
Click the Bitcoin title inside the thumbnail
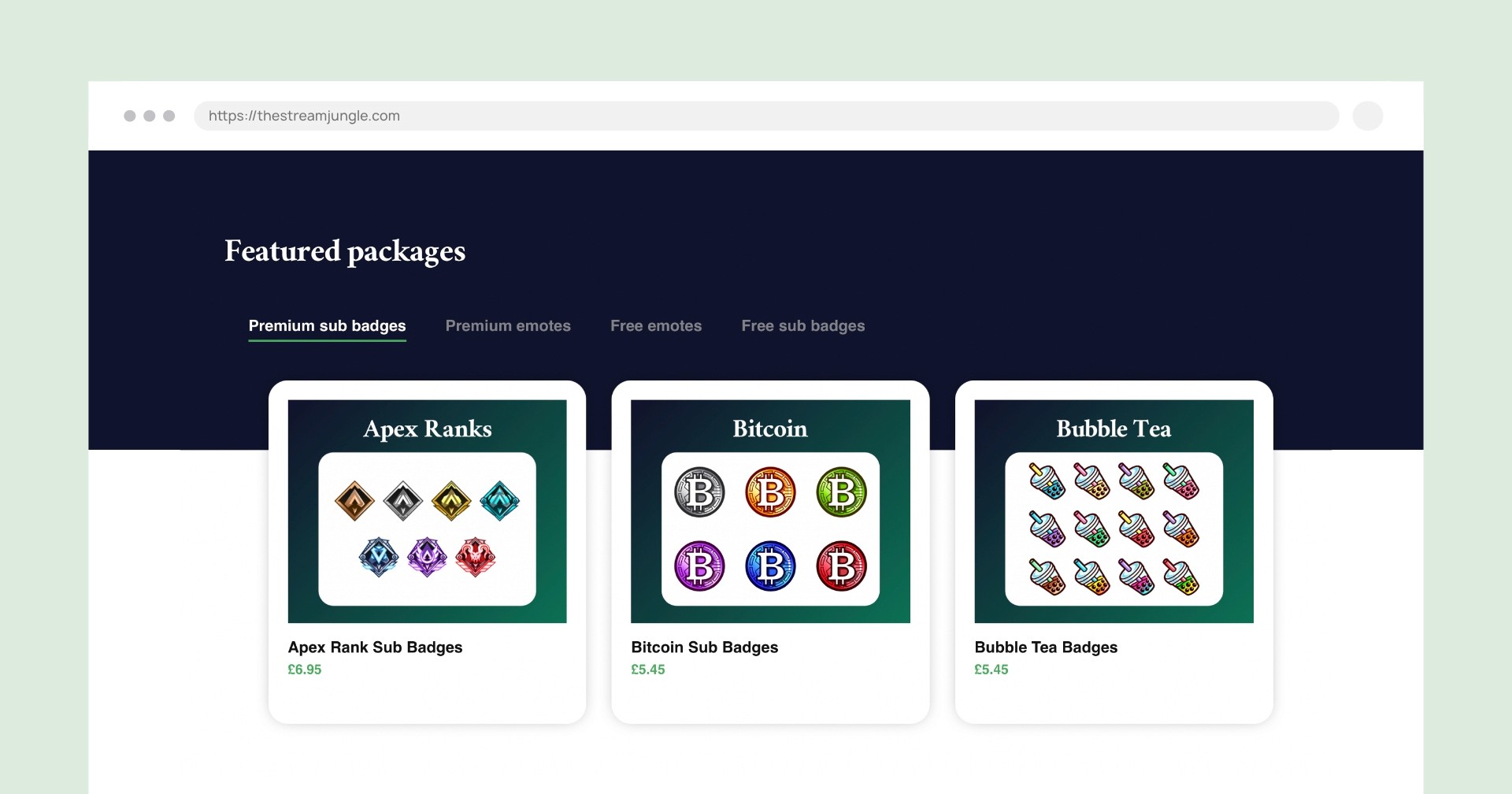point(770,429)
